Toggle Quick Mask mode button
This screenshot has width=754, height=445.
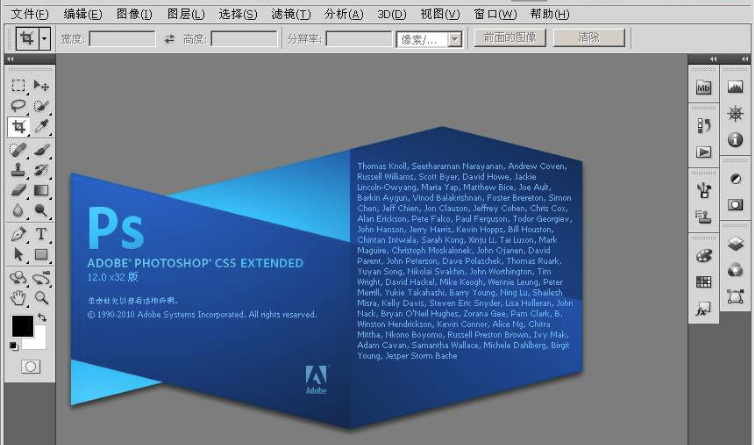(30, 367)
